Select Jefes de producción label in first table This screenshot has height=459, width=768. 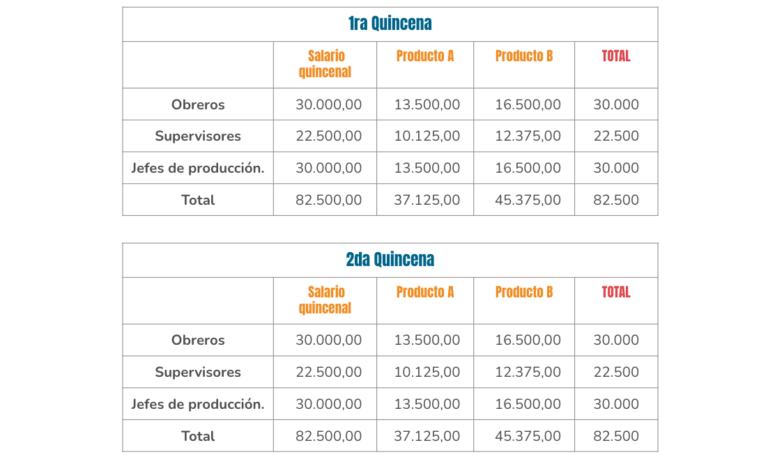pos(198,168)
